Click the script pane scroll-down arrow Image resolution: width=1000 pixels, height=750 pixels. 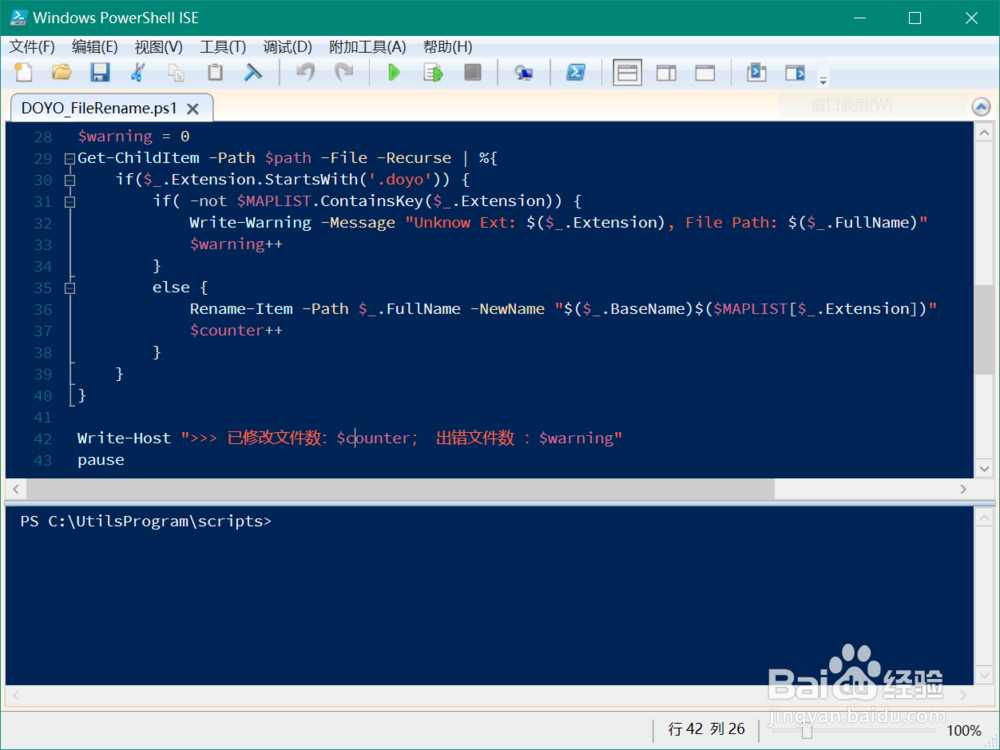coord(983,469)
